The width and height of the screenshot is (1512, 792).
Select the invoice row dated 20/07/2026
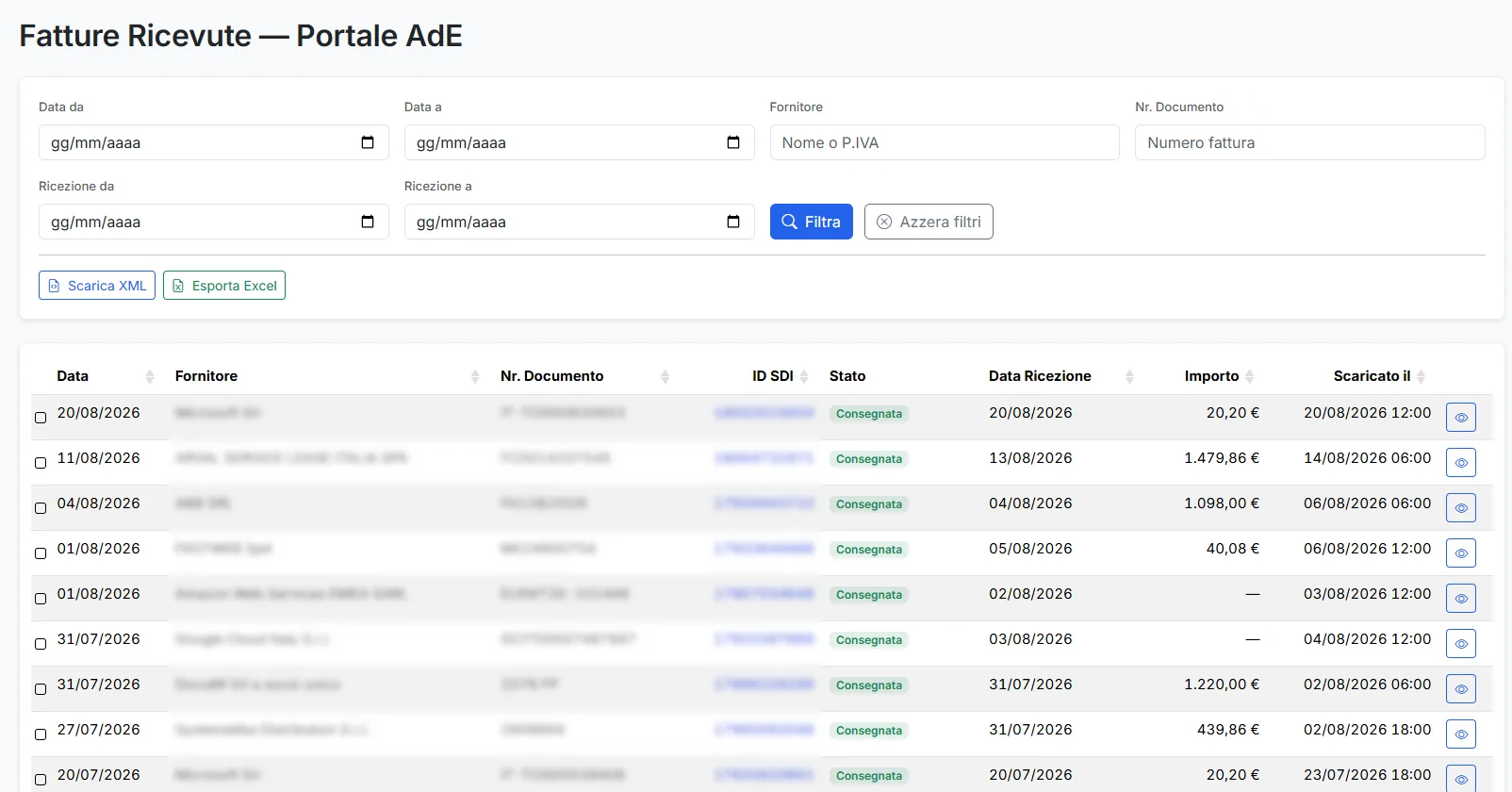41,780
